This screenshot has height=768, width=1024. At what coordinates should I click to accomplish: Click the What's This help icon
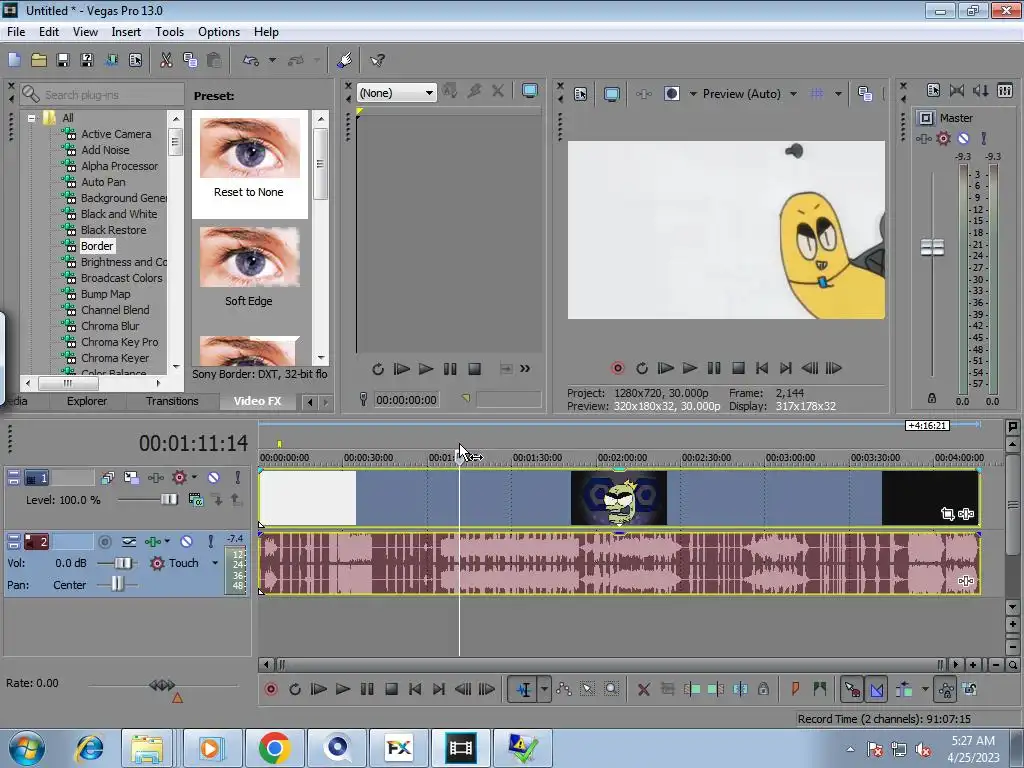(x=377, y=60)
